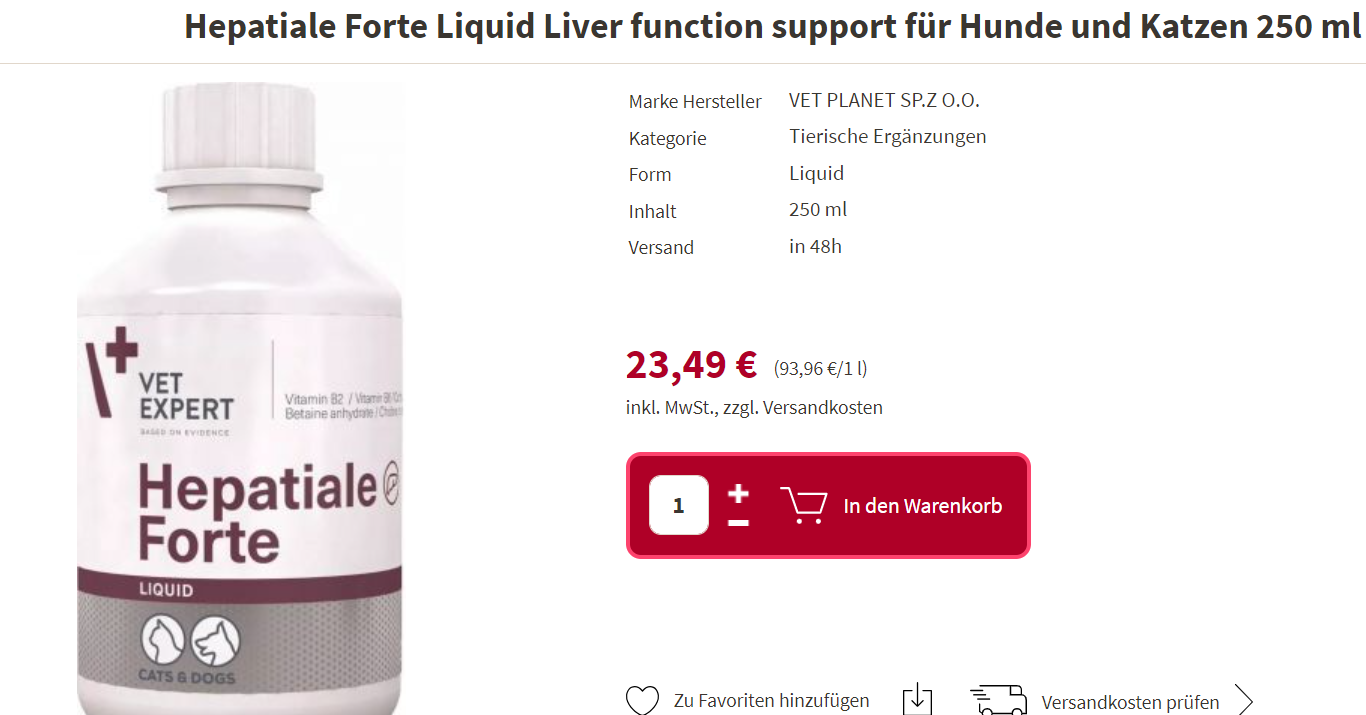This screenshot has height=715, width=1366.
Task: Click the 23,49 € price
Action: click(691, 365)
